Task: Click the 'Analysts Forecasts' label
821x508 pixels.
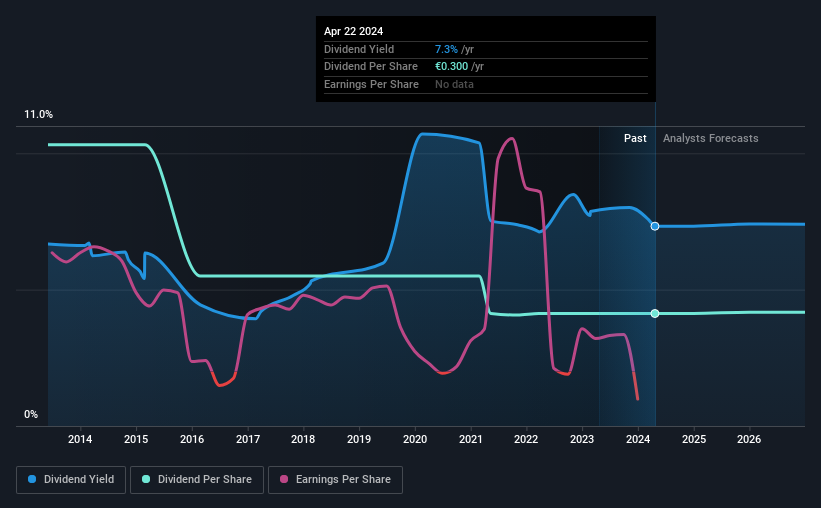Action: (711, 138)
